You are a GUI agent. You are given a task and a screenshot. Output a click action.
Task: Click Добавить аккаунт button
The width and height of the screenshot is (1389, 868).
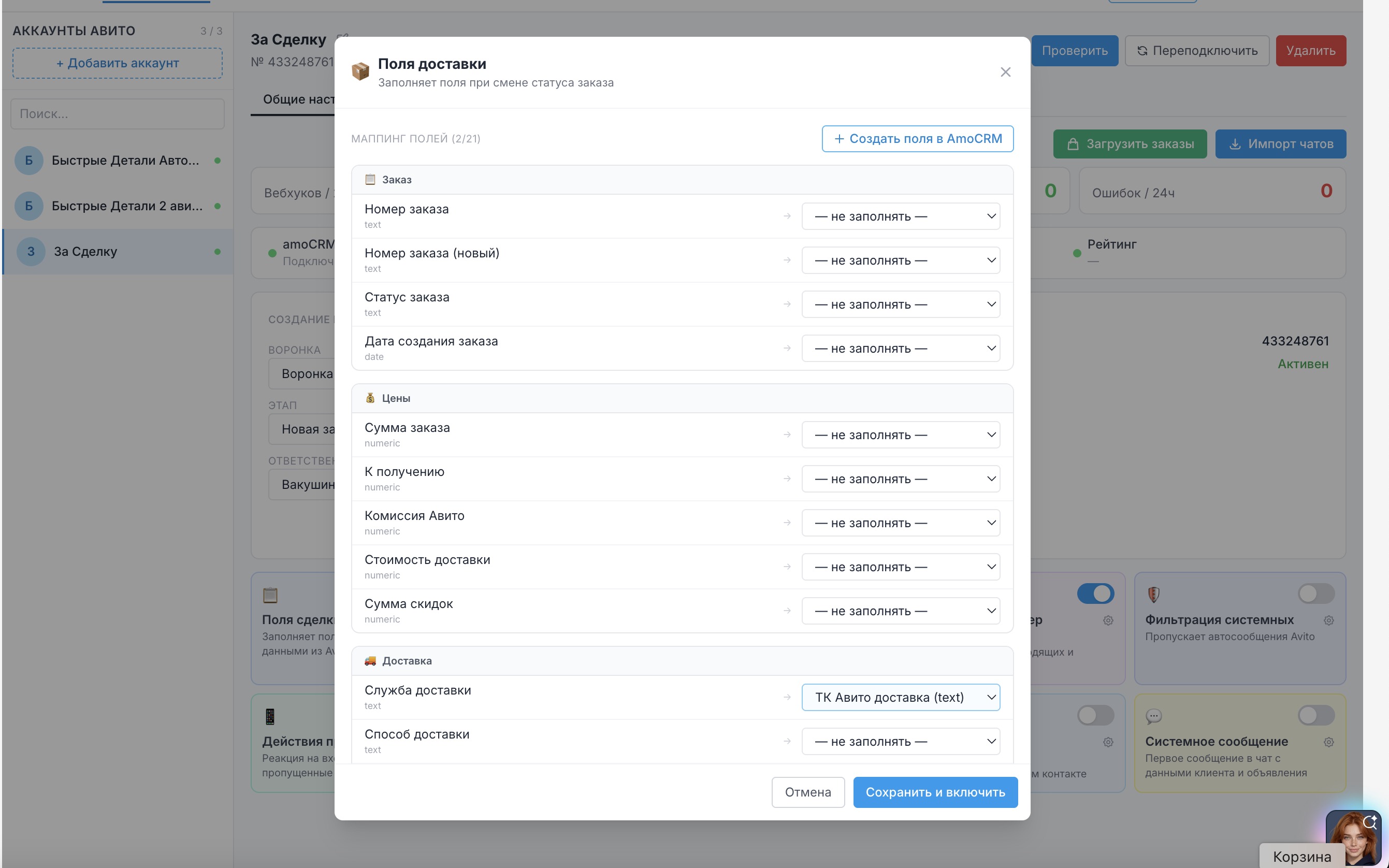tap(118, 63)
